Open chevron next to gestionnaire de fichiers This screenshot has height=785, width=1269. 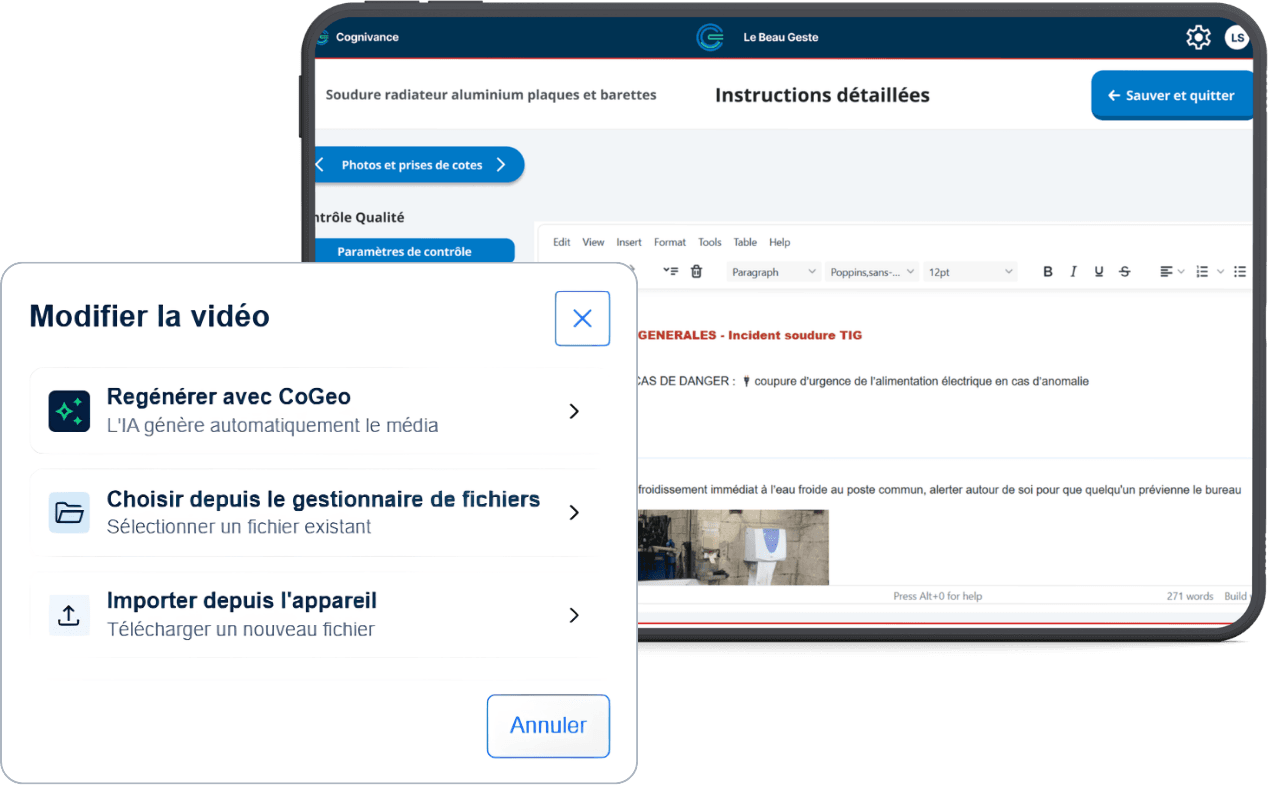(574, 513)
